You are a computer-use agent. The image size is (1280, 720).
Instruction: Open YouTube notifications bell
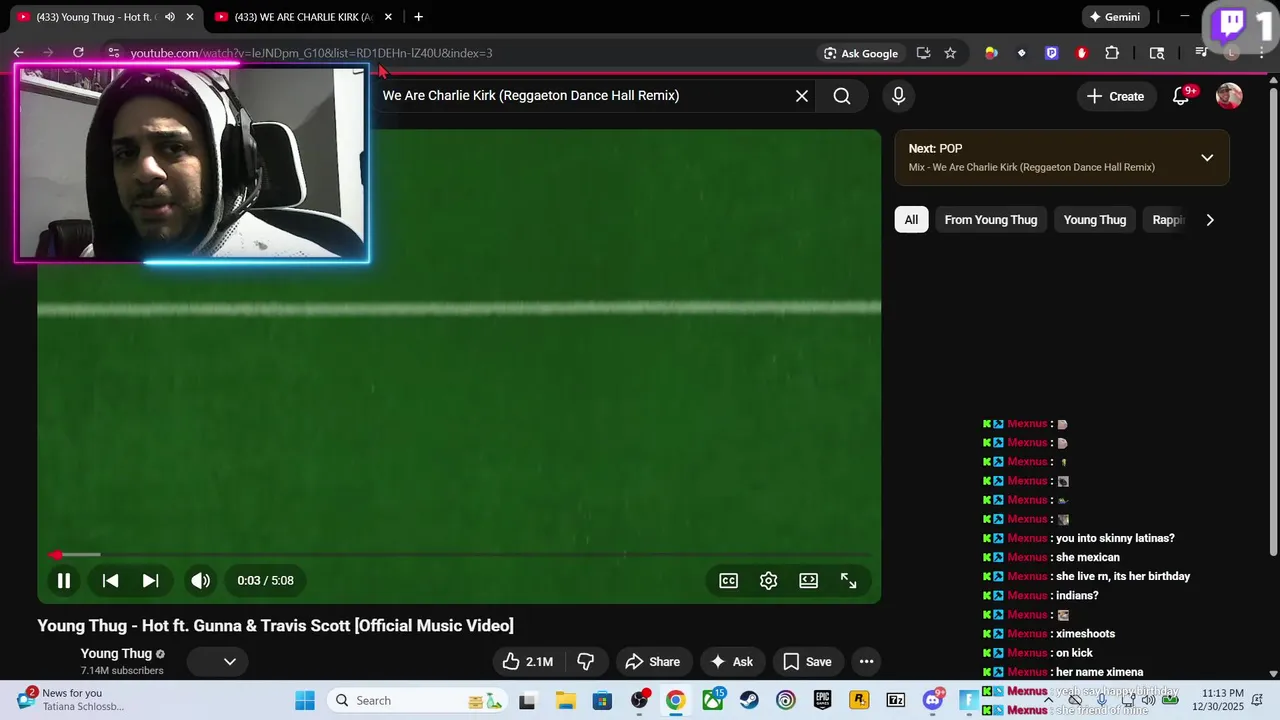[1181, 96]
